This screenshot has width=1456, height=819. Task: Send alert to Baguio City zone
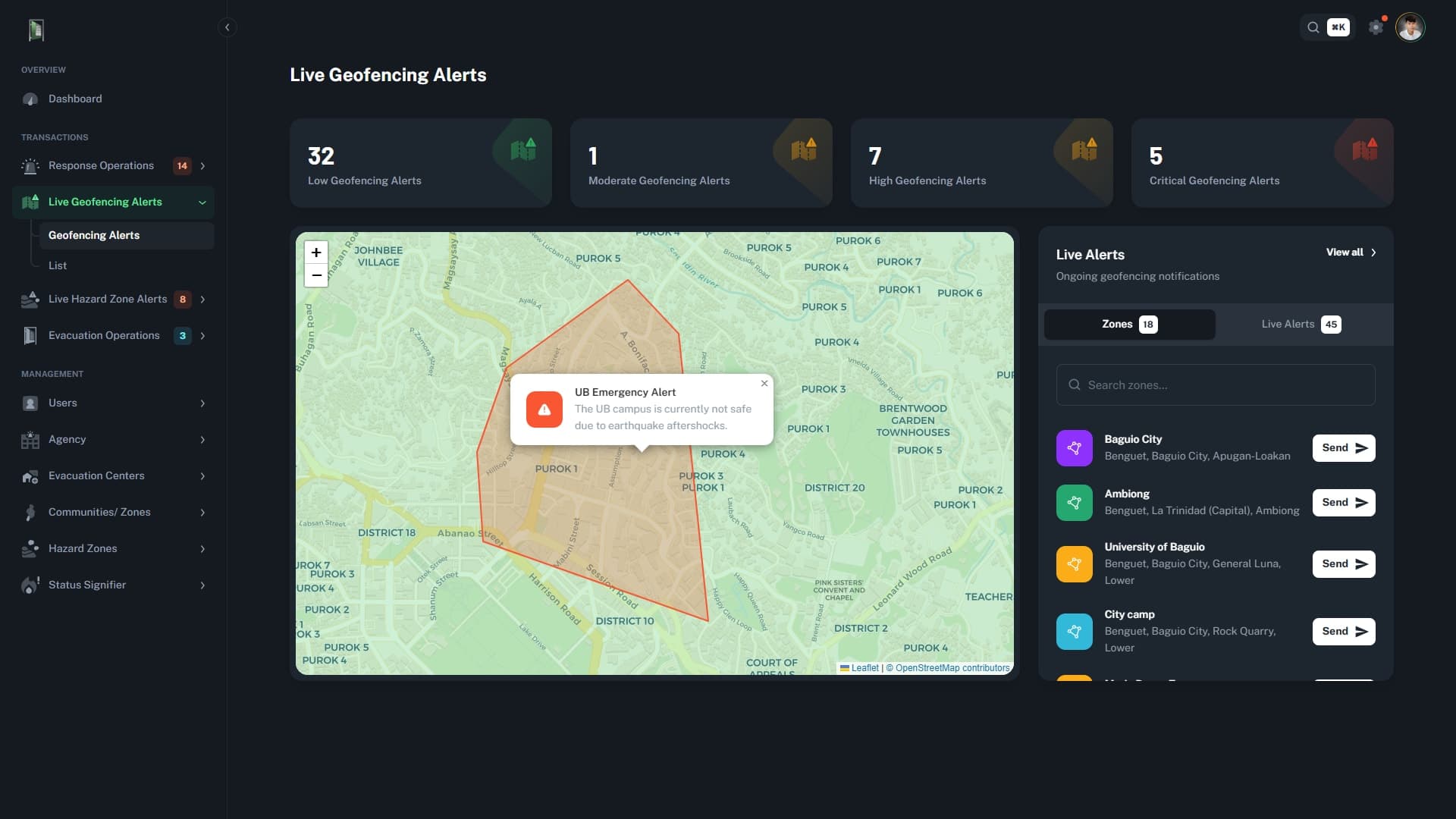[1344, 448]
